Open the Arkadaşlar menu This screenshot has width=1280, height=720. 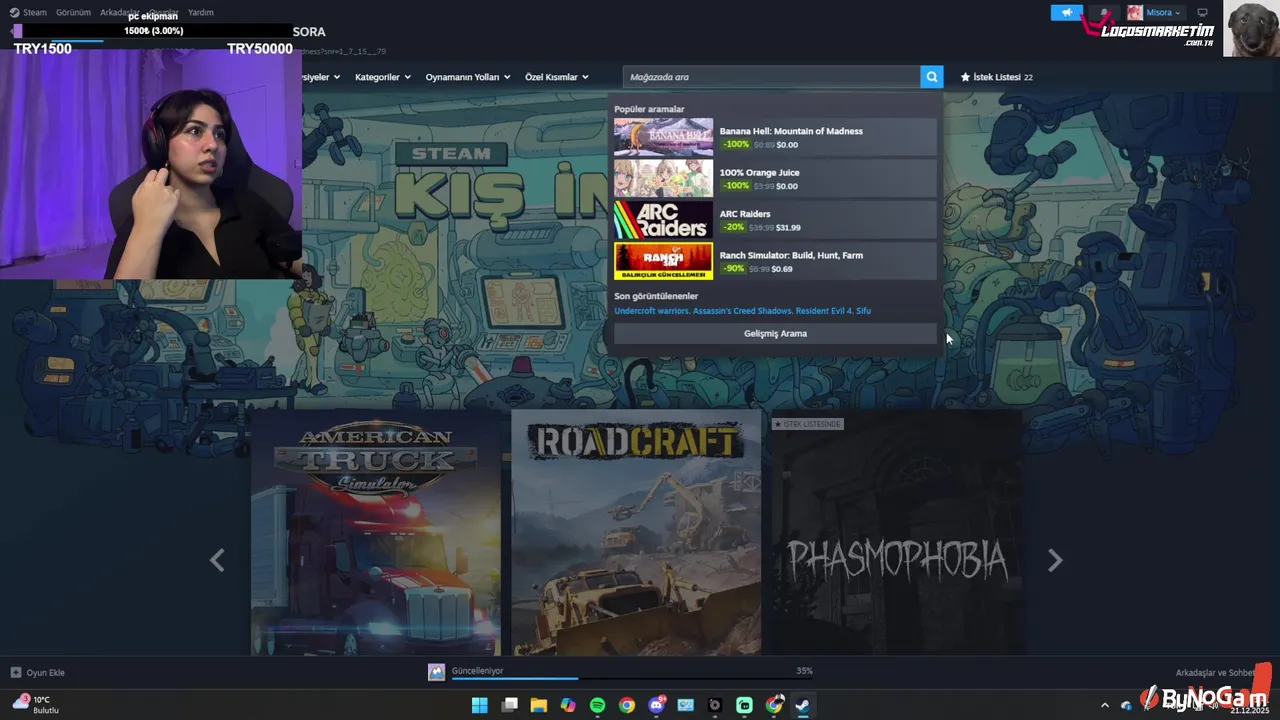point(120,12)
